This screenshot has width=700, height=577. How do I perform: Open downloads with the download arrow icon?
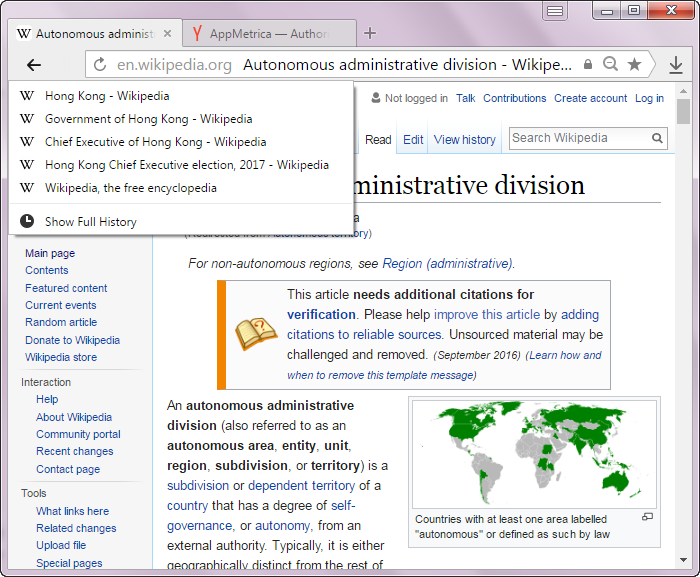pyautogui.click(x=676, y=65)
